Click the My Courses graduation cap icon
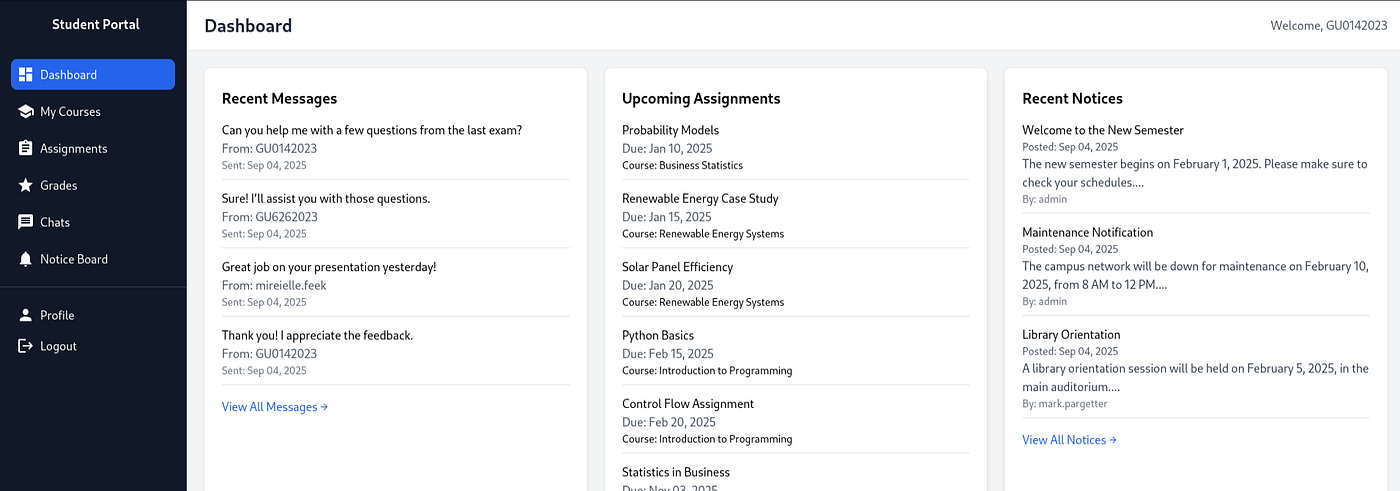The image size is (1400, 491). (x=26, y=112)
